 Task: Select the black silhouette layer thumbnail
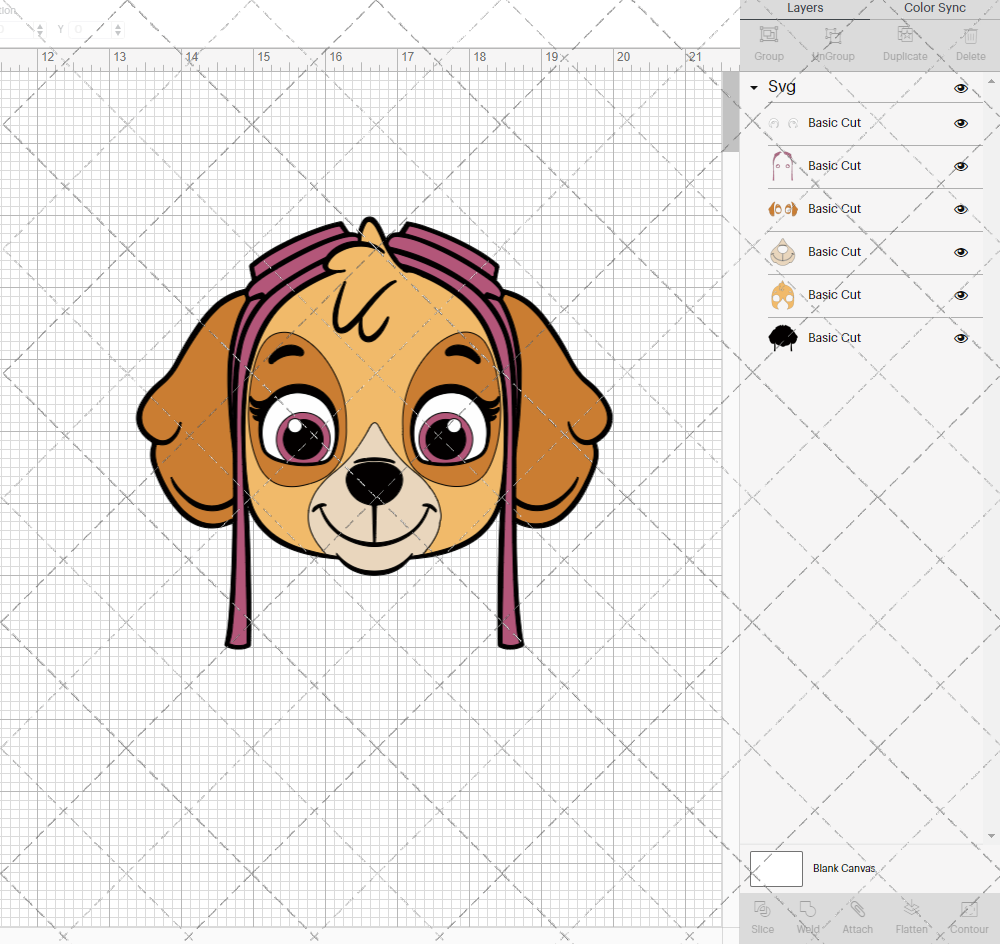pos(783,338)
